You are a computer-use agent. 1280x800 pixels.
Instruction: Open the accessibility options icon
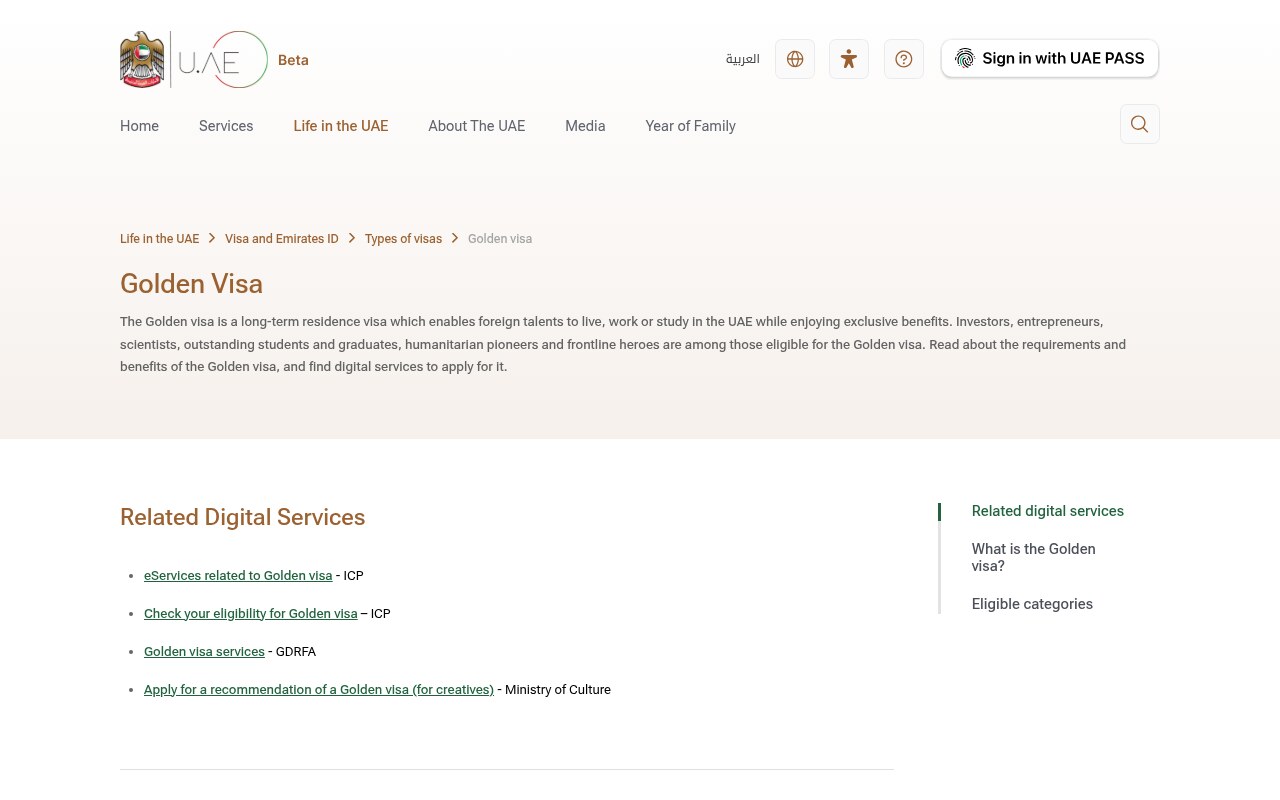point(849,59)
